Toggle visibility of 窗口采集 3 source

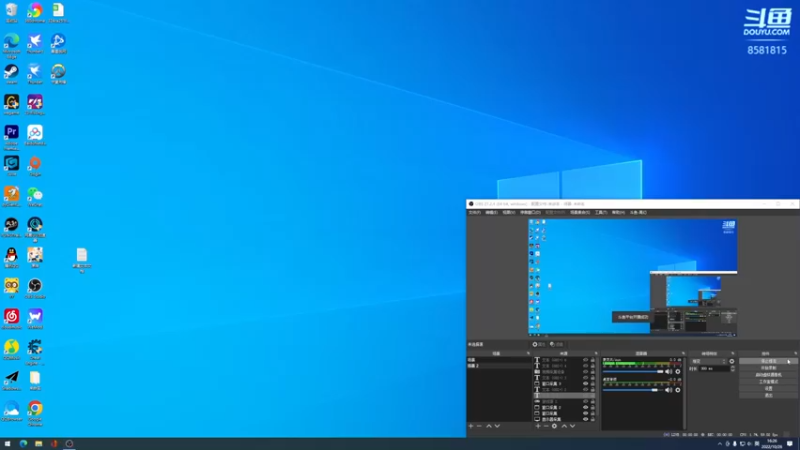pyautogui.click(x=586, y=384)
